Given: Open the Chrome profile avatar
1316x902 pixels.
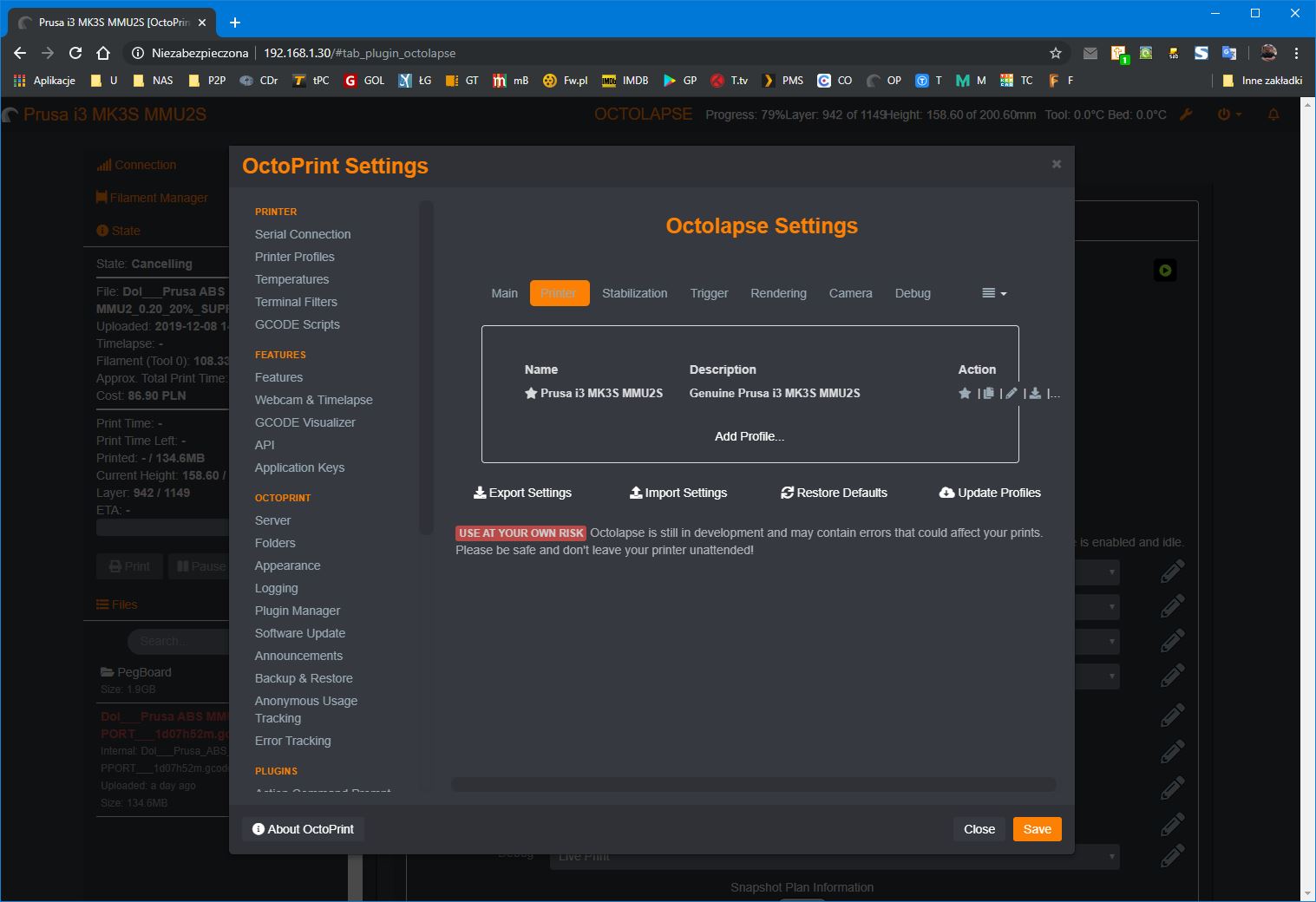Looking at the screenshot, I should [x=1268, y=53].
